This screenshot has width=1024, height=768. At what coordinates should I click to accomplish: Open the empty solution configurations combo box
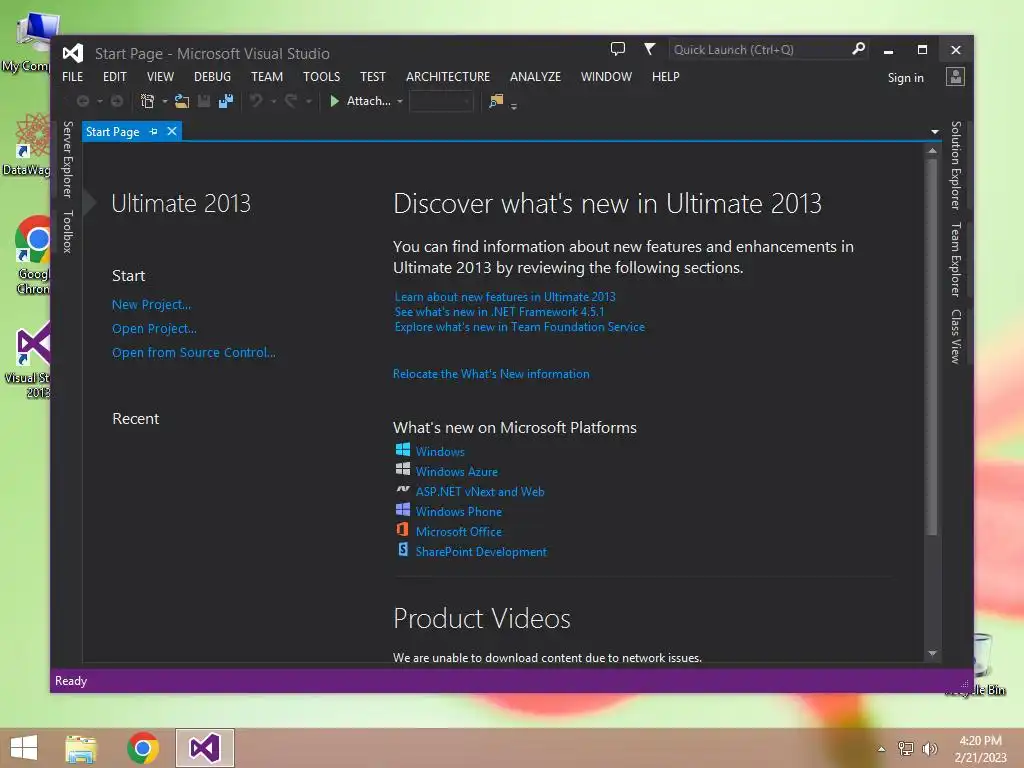click(x=441, y=102)
